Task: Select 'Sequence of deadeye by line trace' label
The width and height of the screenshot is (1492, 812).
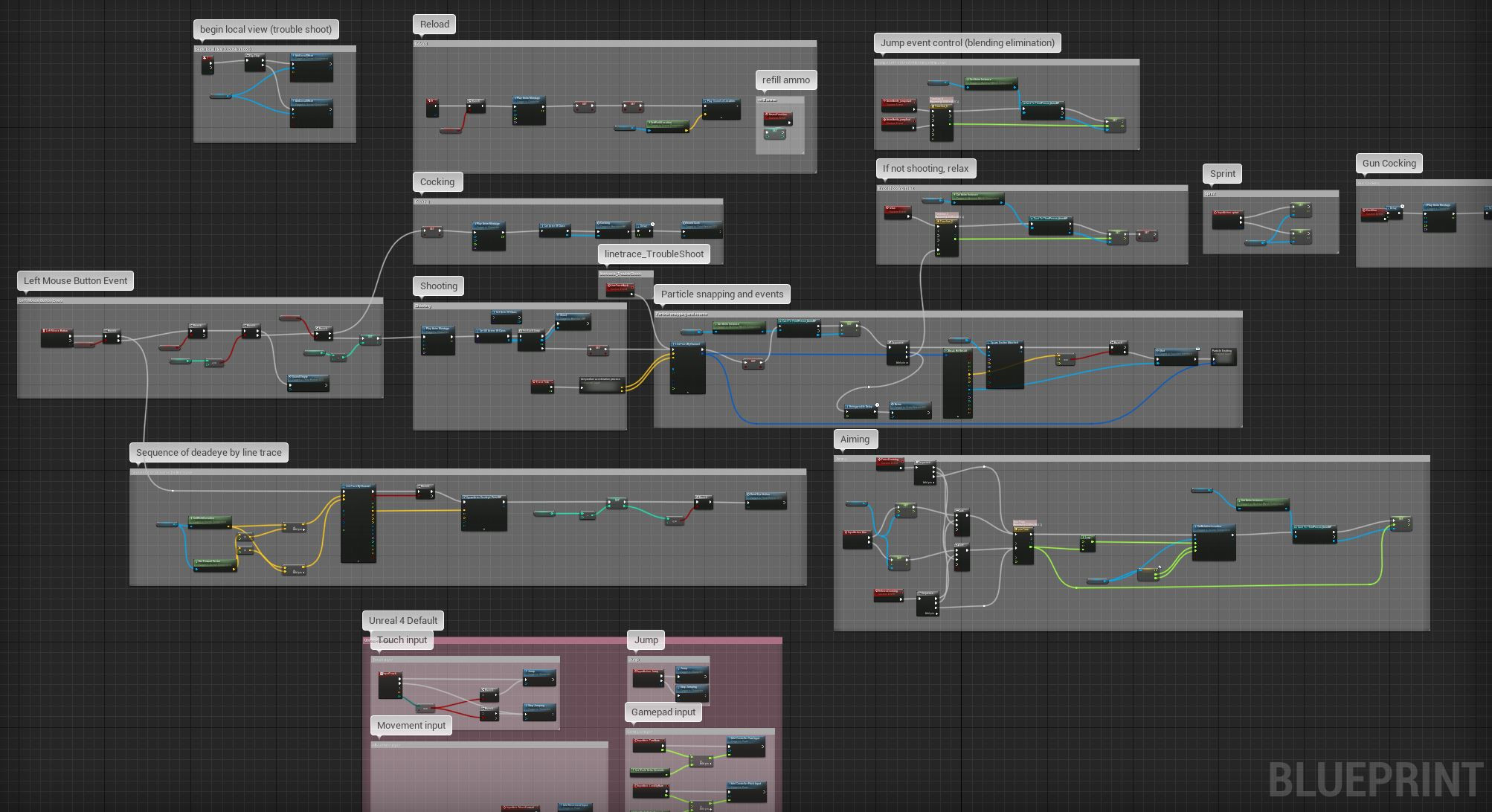Action: pos(209,452)
